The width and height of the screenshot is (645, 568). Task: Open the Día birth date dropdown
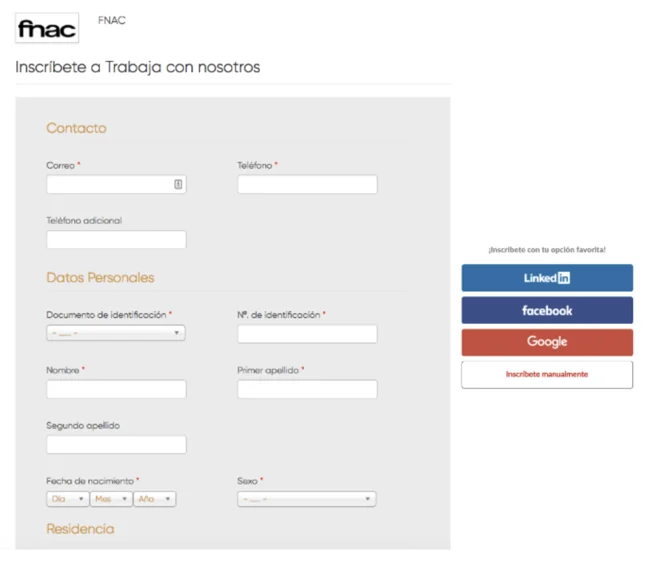[67, 499]
